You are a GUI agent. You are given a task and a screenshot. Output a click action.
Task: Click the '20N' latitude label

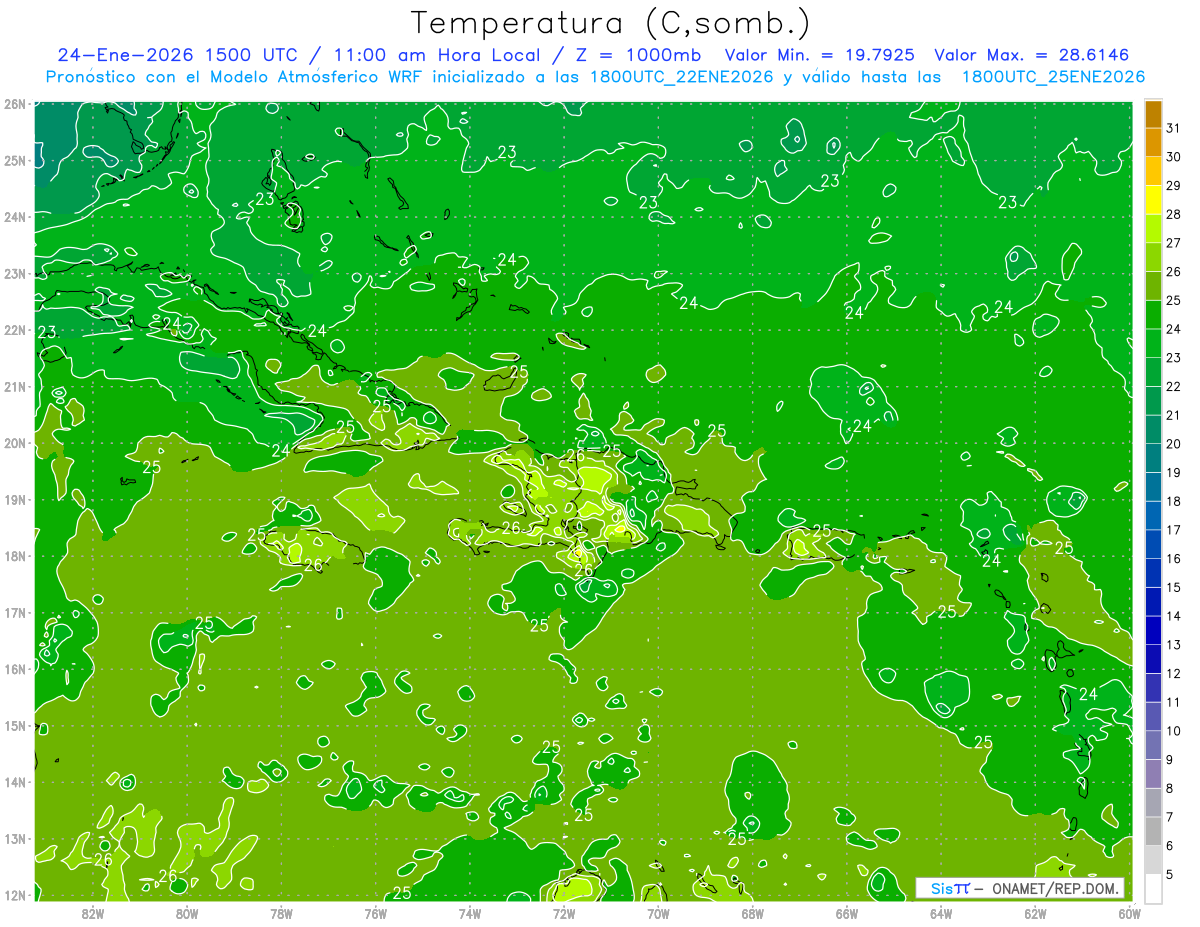click(14, 443)
